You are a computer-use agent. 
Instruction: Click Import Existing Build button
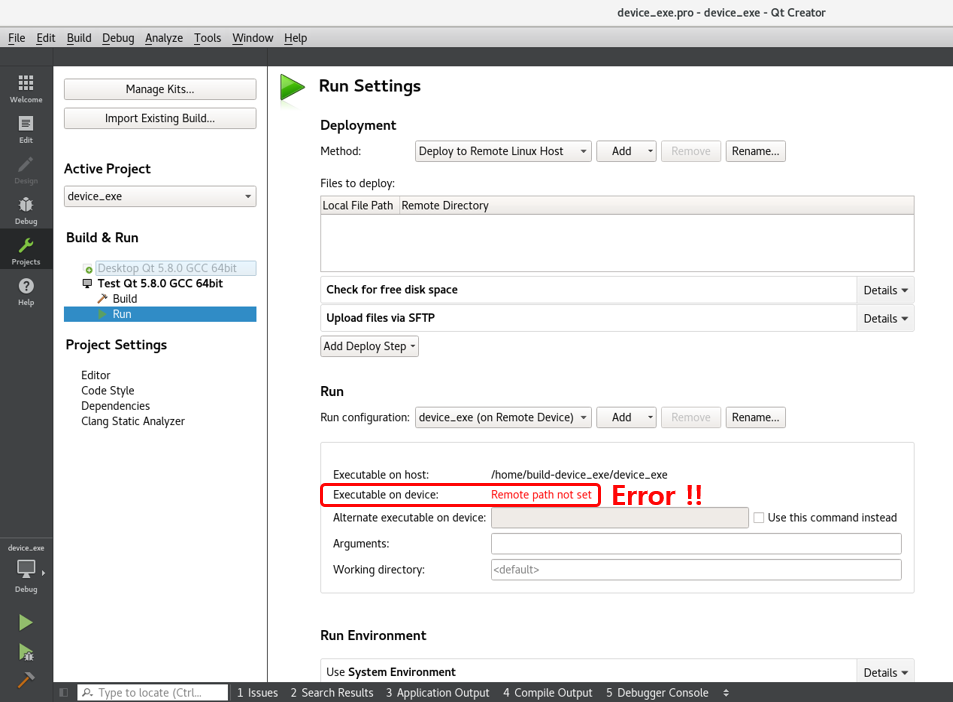160,119
